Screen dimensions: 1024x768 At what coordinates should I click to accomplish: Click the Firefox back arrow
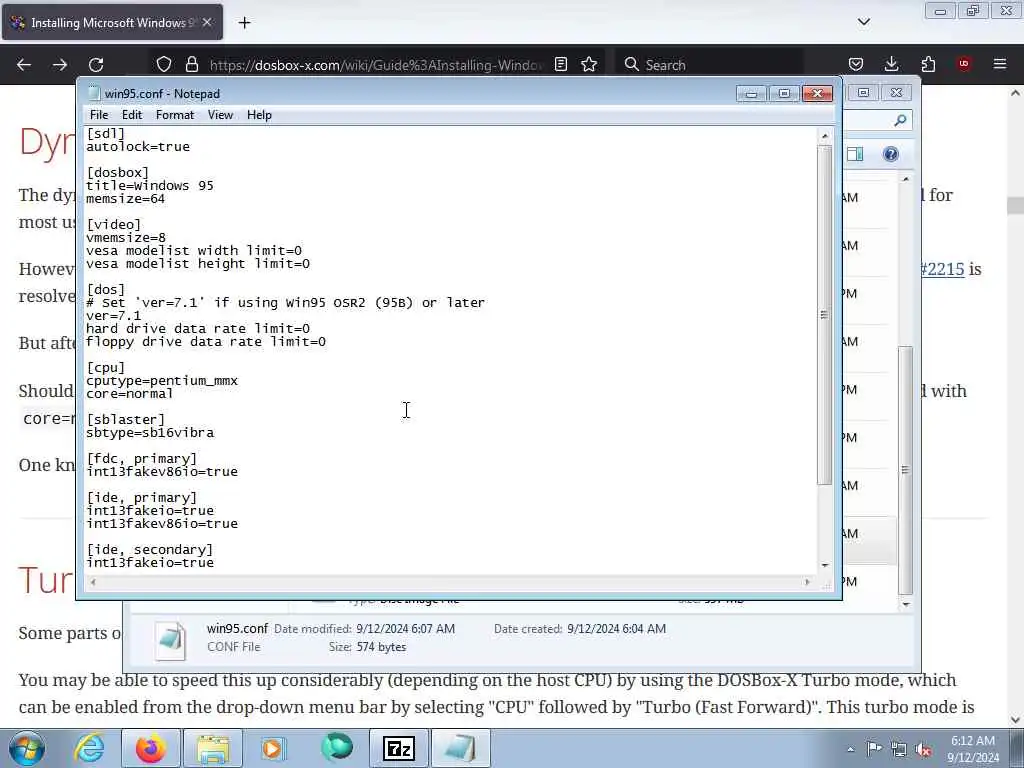pos(24,65)
